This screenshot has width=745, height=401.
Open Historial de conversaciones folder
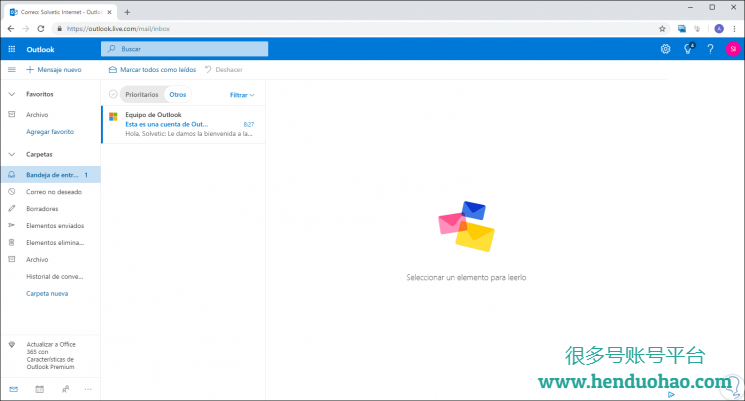click(x=50, y=277)
